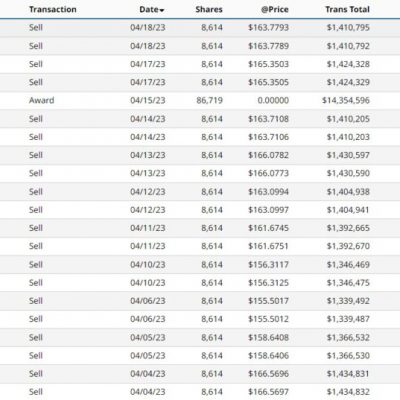Click the Date sort arrow icon

162,10
